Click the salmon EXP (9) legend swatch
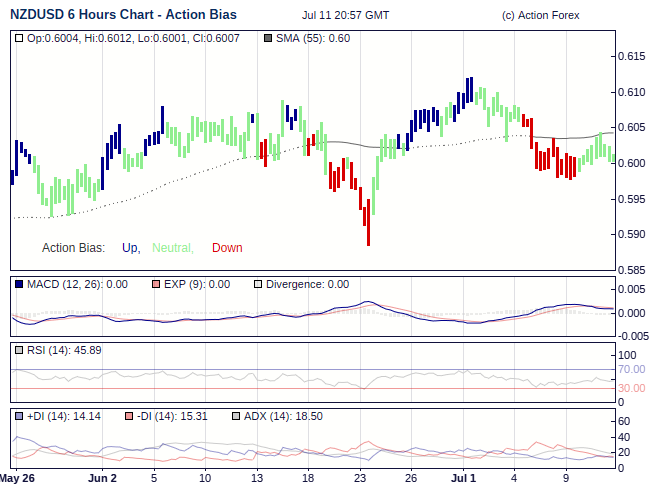650x489 pixels. [155, 284]
